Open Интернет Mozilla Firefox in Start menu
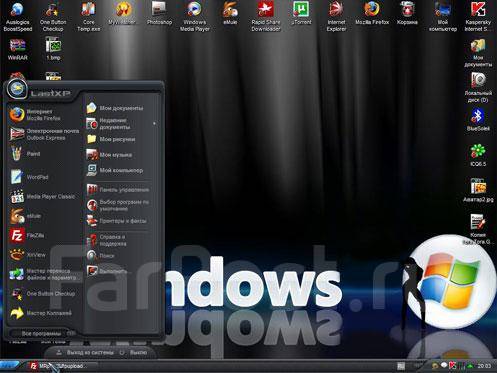Image resolution: width=497 pixels, height=373 pixels. pos(44,115)
